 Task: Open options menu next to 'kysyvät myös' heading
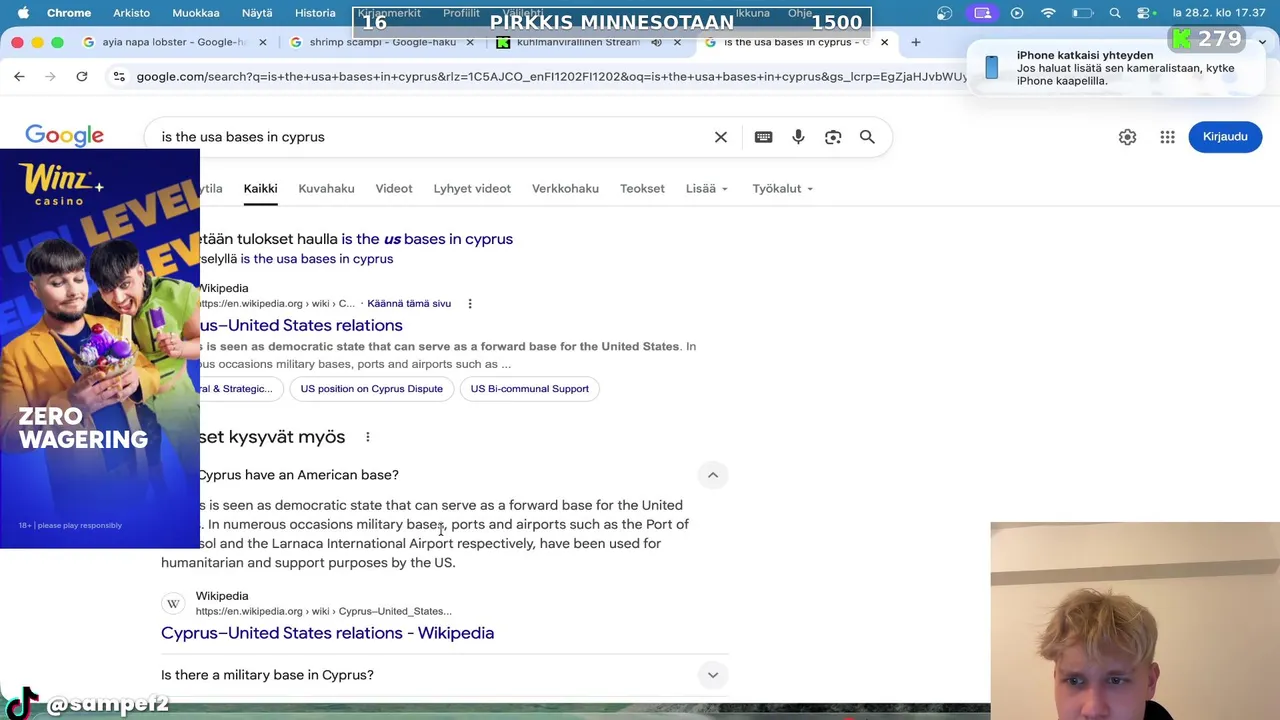[368, 437]
